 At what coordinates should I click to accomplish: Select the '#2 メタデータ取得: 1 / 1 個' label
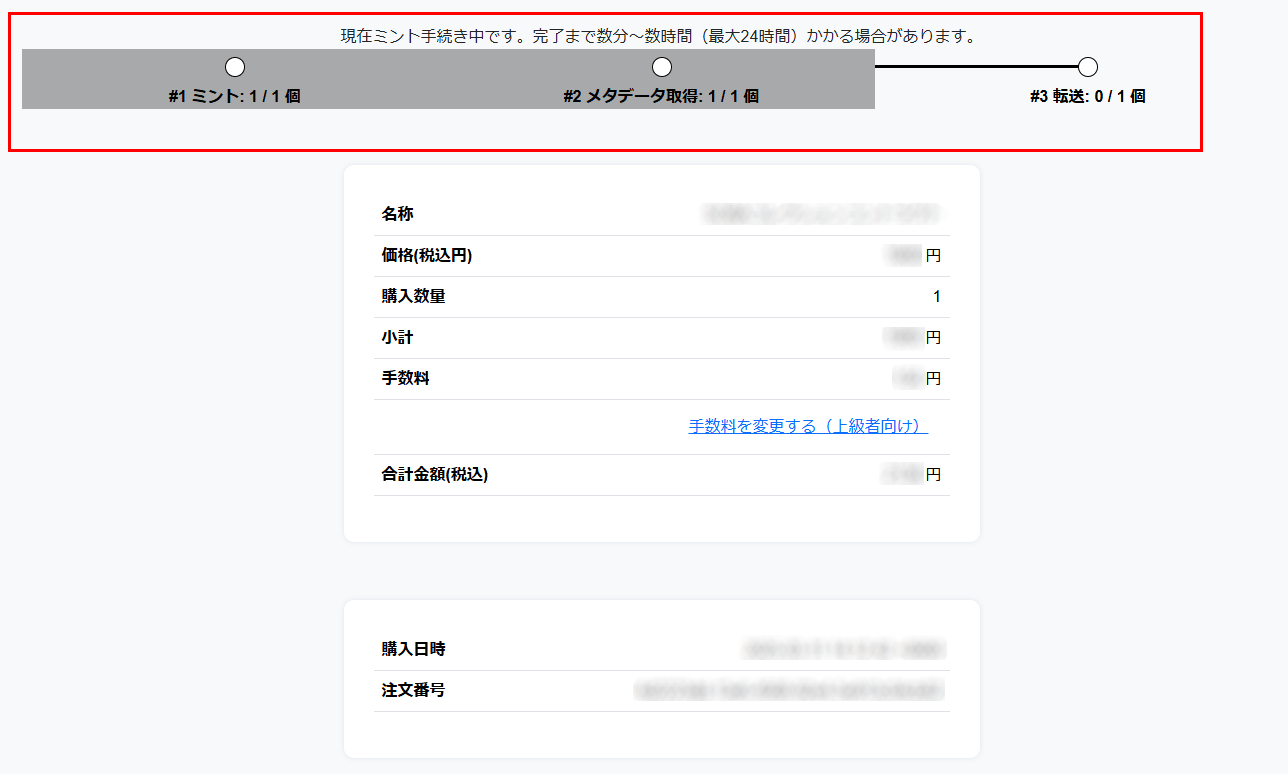tap(661, 97)
